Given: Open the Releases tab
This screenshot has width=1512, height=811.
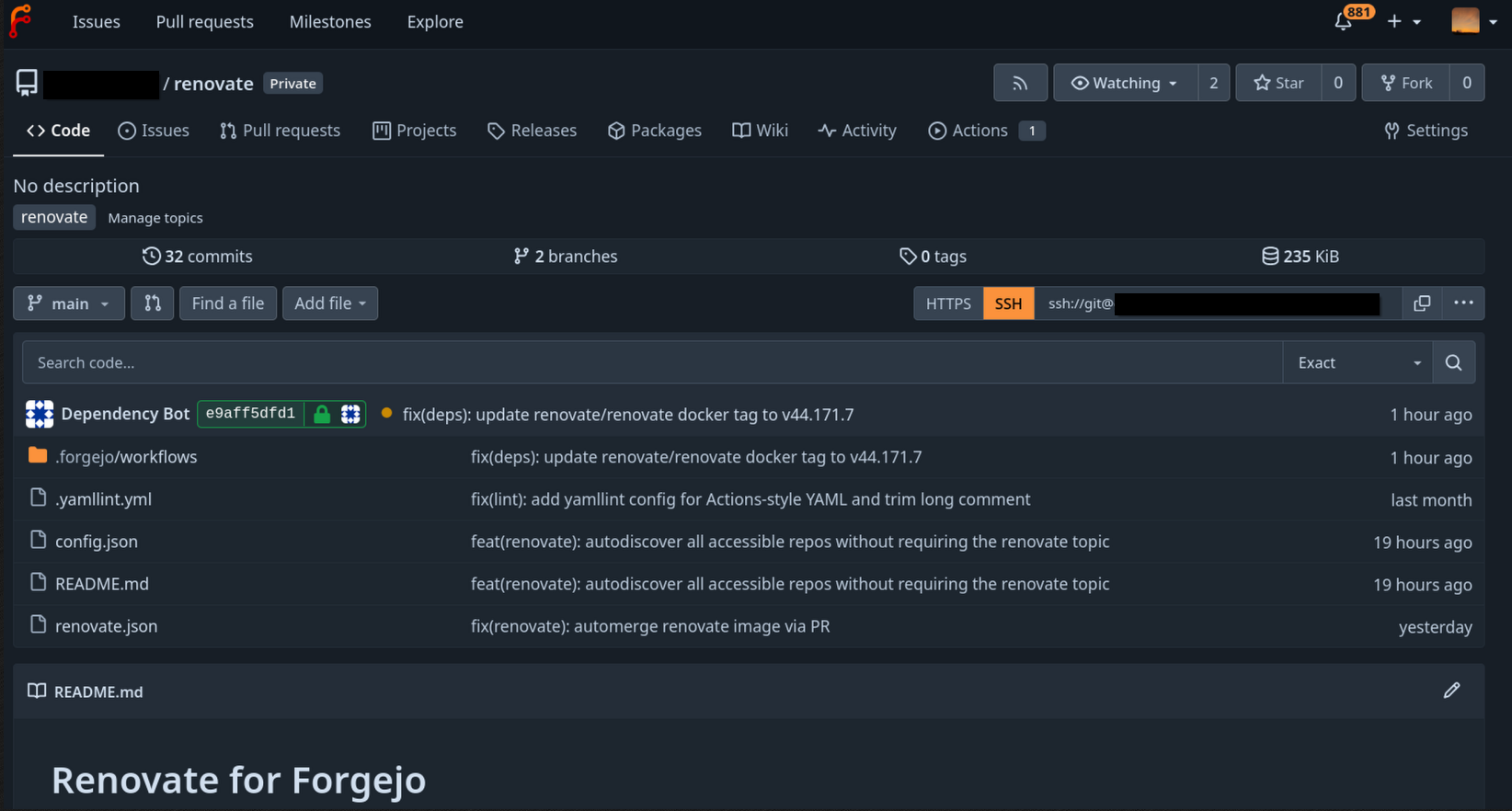Looking at the screenshot, I should pyautogui.click(x=532, y=131).
